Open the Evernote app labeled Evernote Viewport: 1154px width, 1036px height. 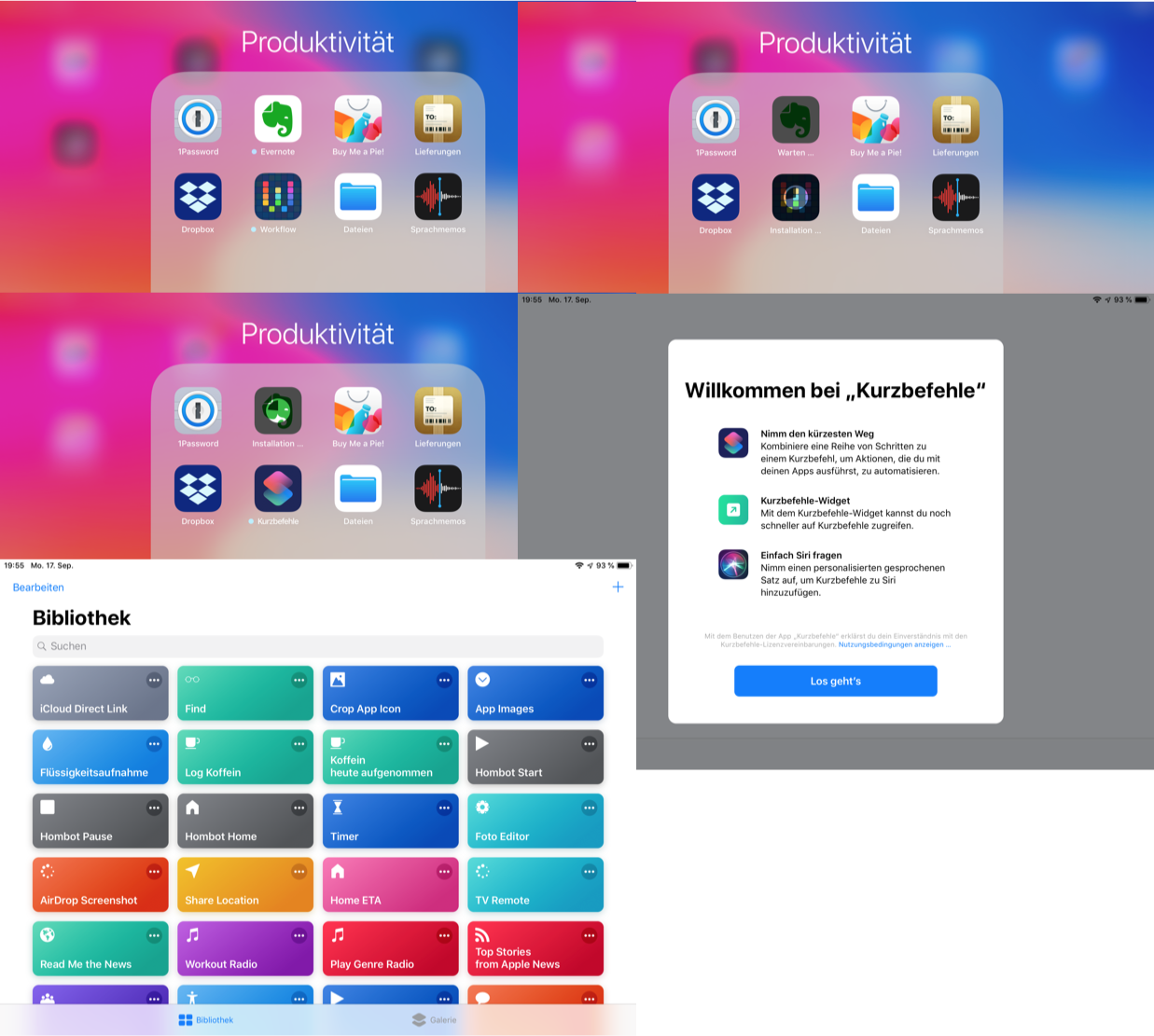click(x=278, y=119)
